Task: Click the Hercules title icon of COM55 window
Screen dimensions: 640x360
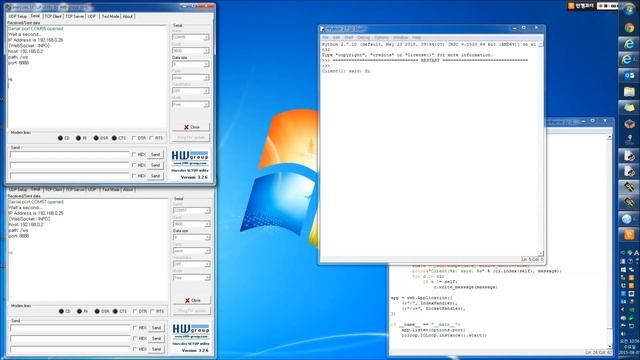Action: (9, 7)
